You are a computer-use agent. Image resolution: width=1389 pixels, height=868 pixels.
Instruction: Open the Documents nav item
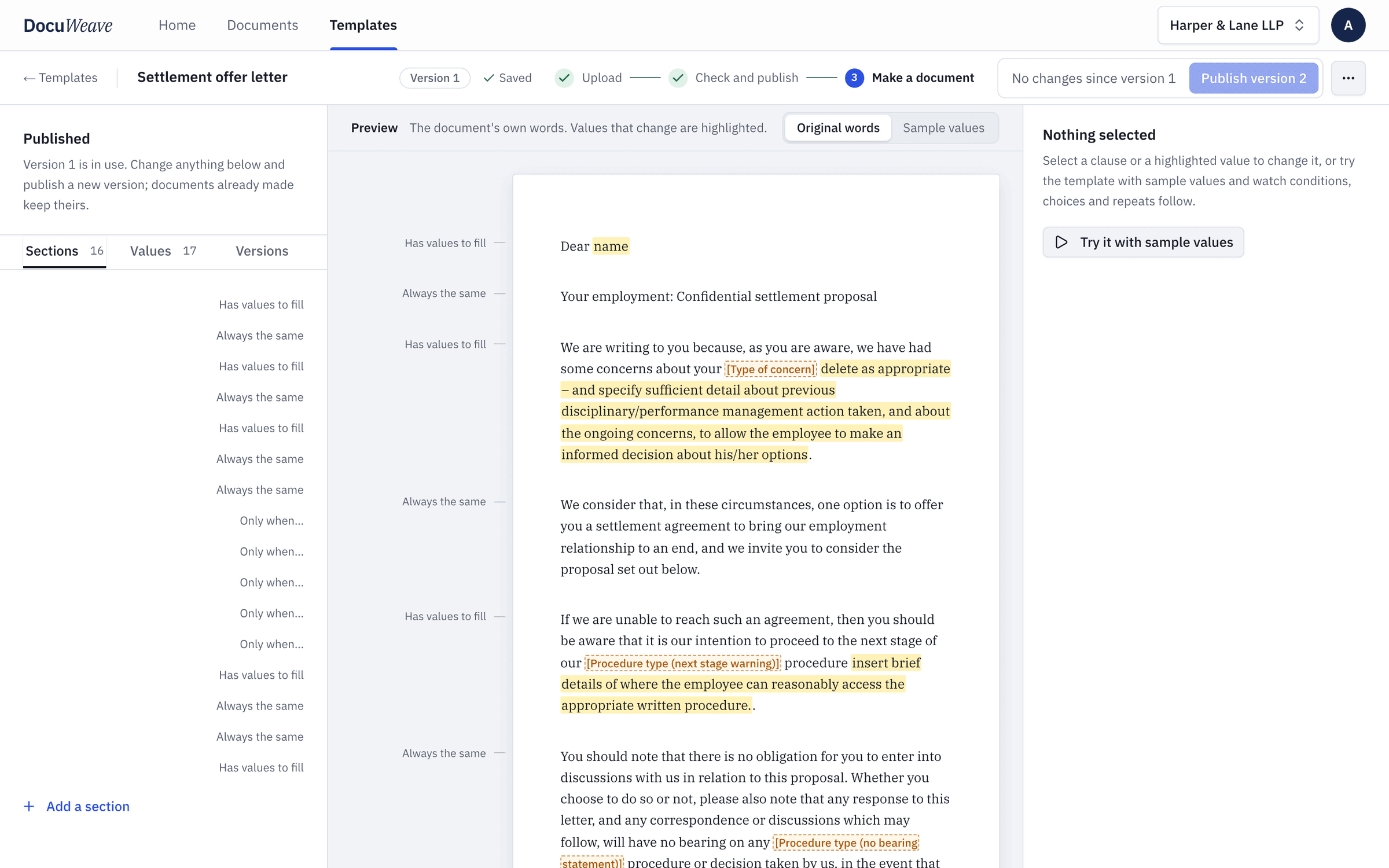pyautogui.click(x=262, y=25)
